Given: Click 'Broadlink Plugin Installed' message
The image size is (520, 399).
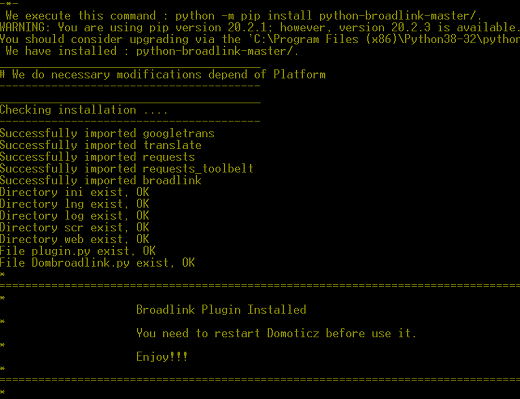Looking at the screenshot, I should tap(221, 310).
